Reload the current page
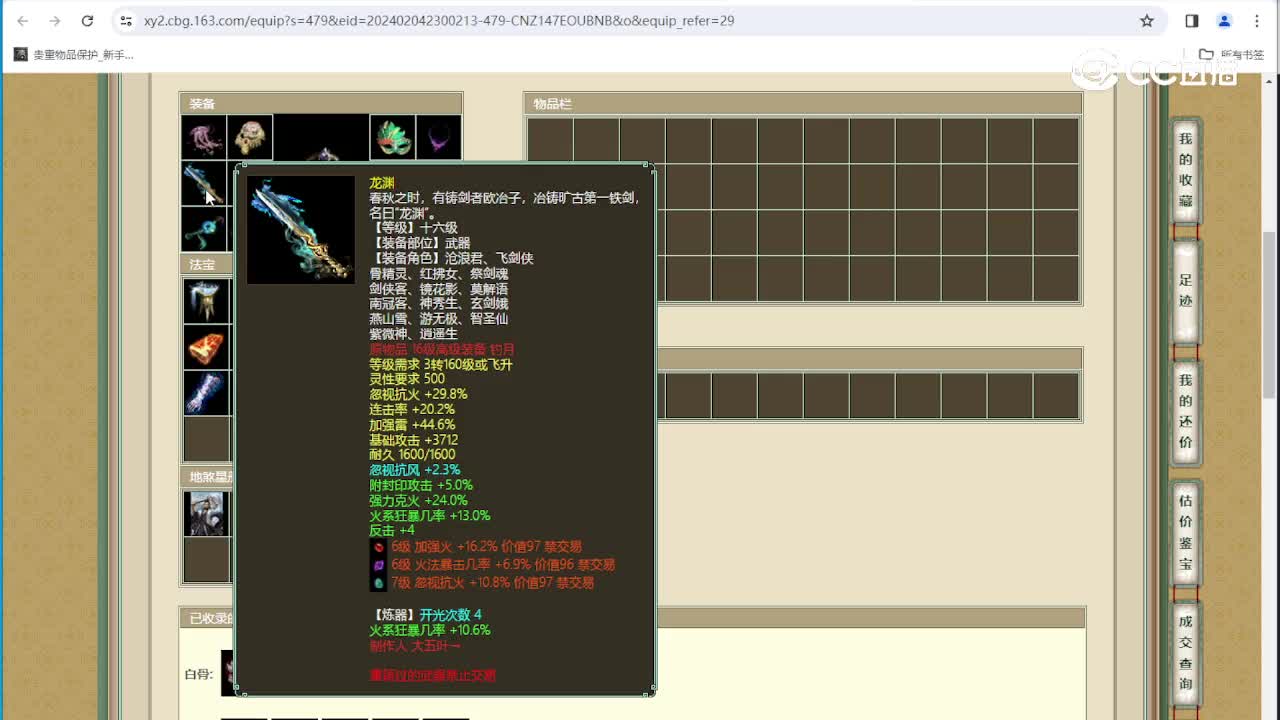The width and height of the screenshot is (1280, 720). tap(87, 20)
